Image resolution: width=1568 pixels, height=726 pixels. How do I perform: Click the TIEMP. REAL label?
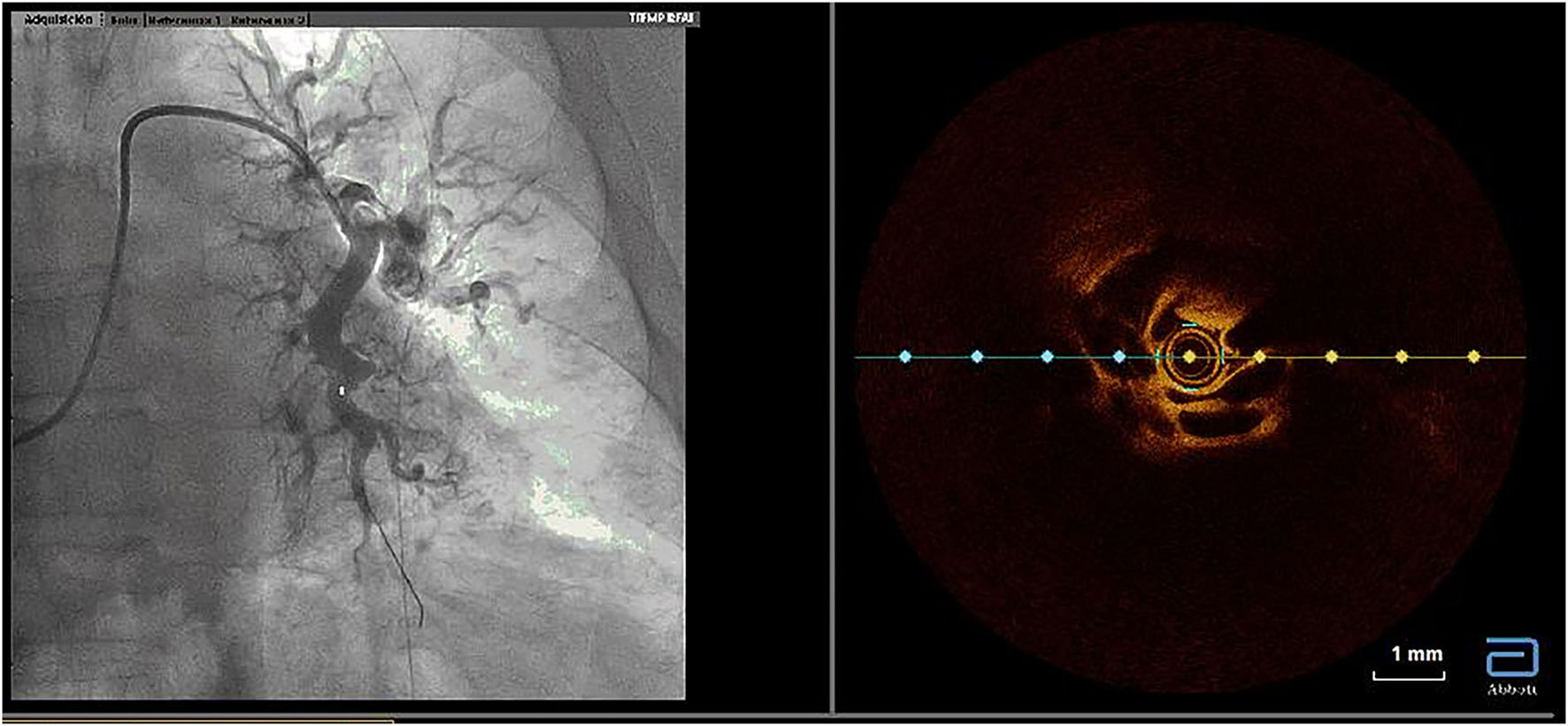(663, 18)
